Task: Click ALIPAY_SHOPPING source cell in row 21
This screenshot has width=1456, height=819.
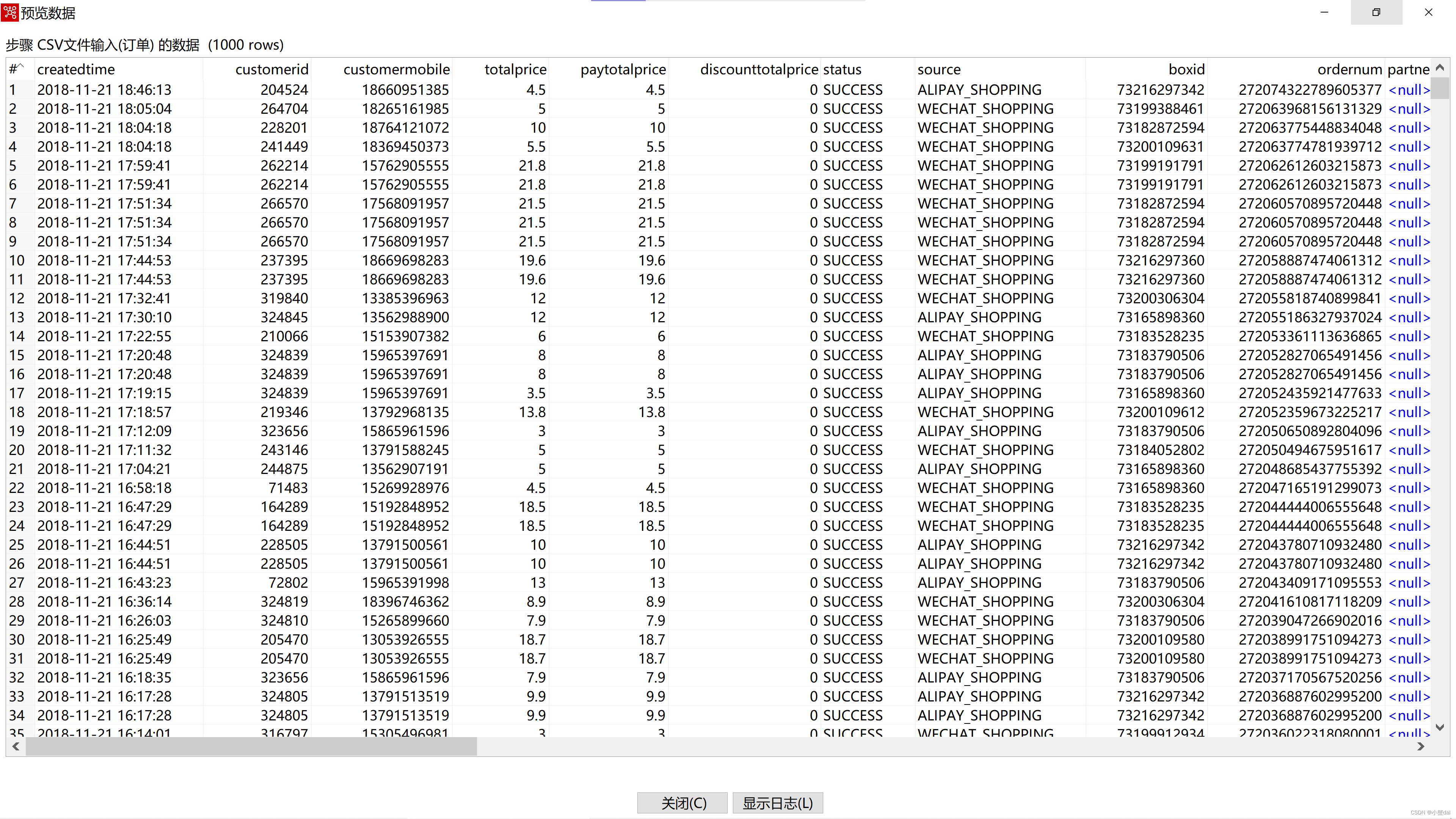Action: click(x=979, y=469)
